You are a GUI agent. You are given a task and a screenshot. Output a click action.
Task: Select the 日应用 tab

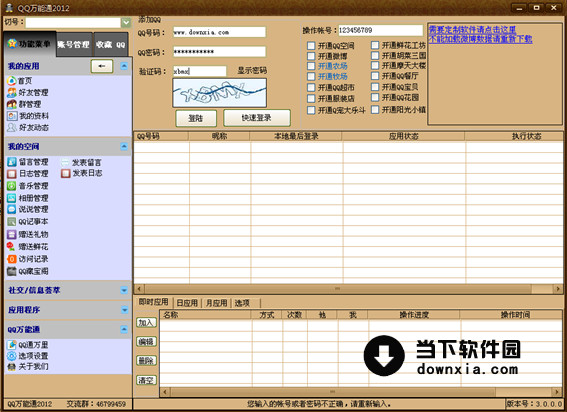tap(187, 303)
